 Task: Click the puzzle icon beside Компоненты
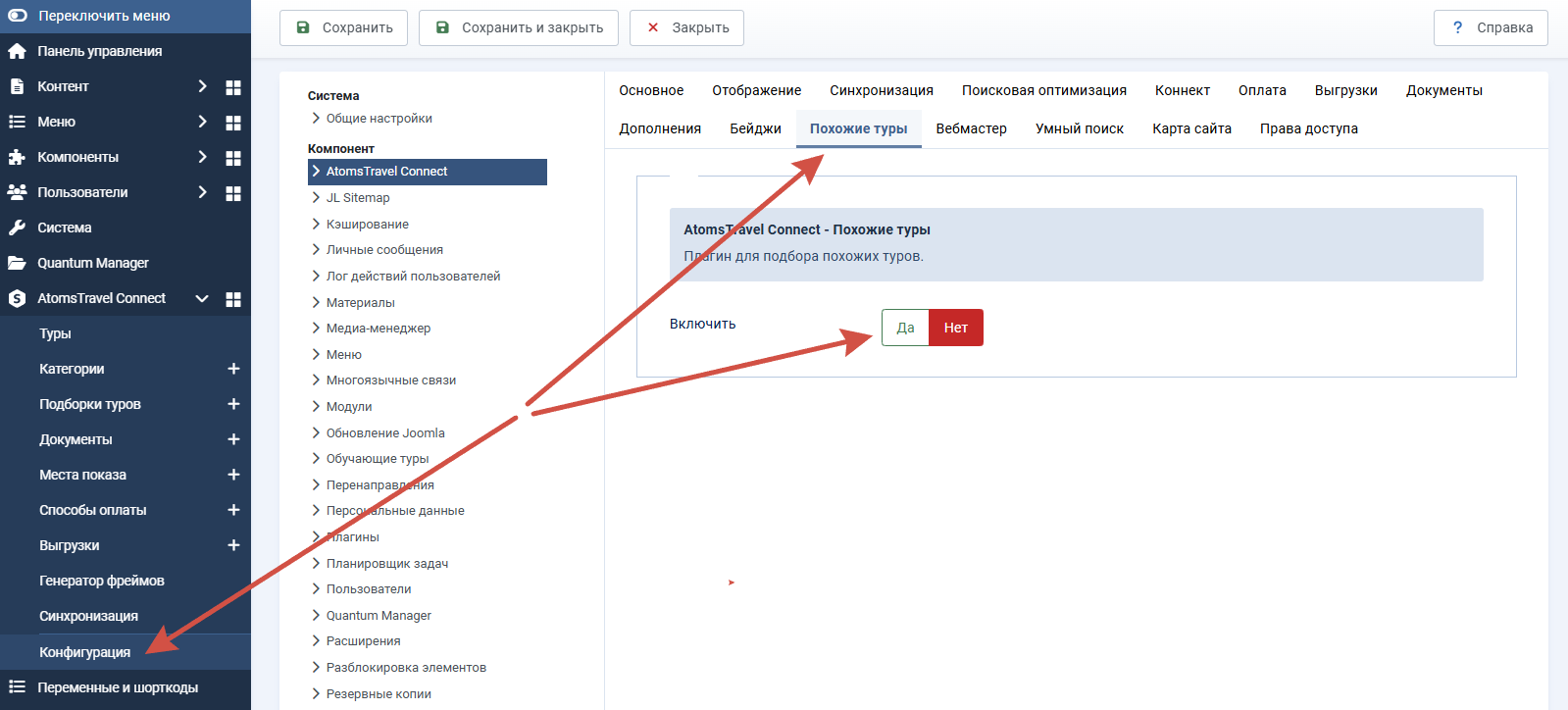(x=17, y=157)
